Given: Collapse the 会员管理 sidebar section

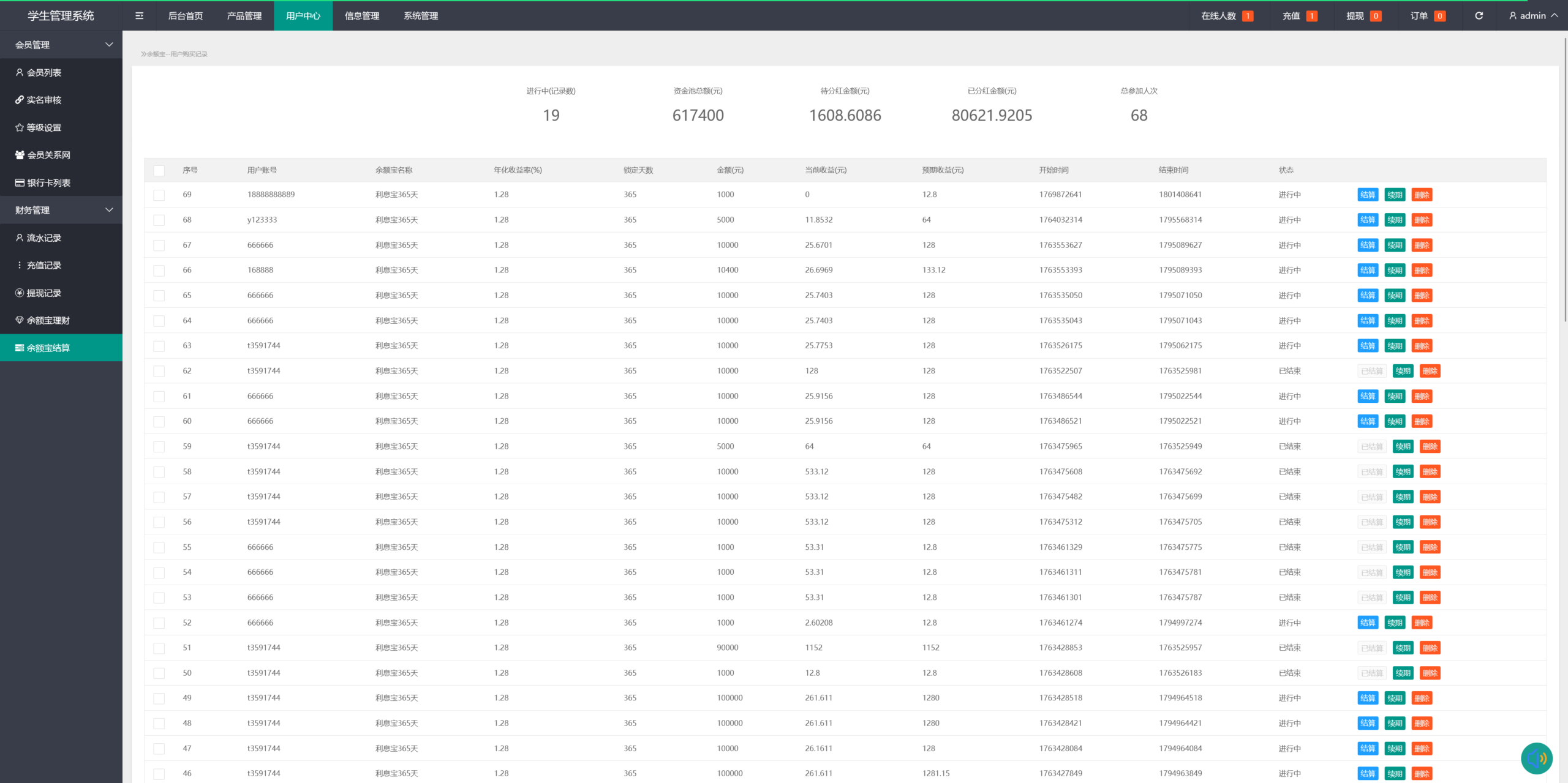Looking at the screenshot, I should click(x=109, y=45).
